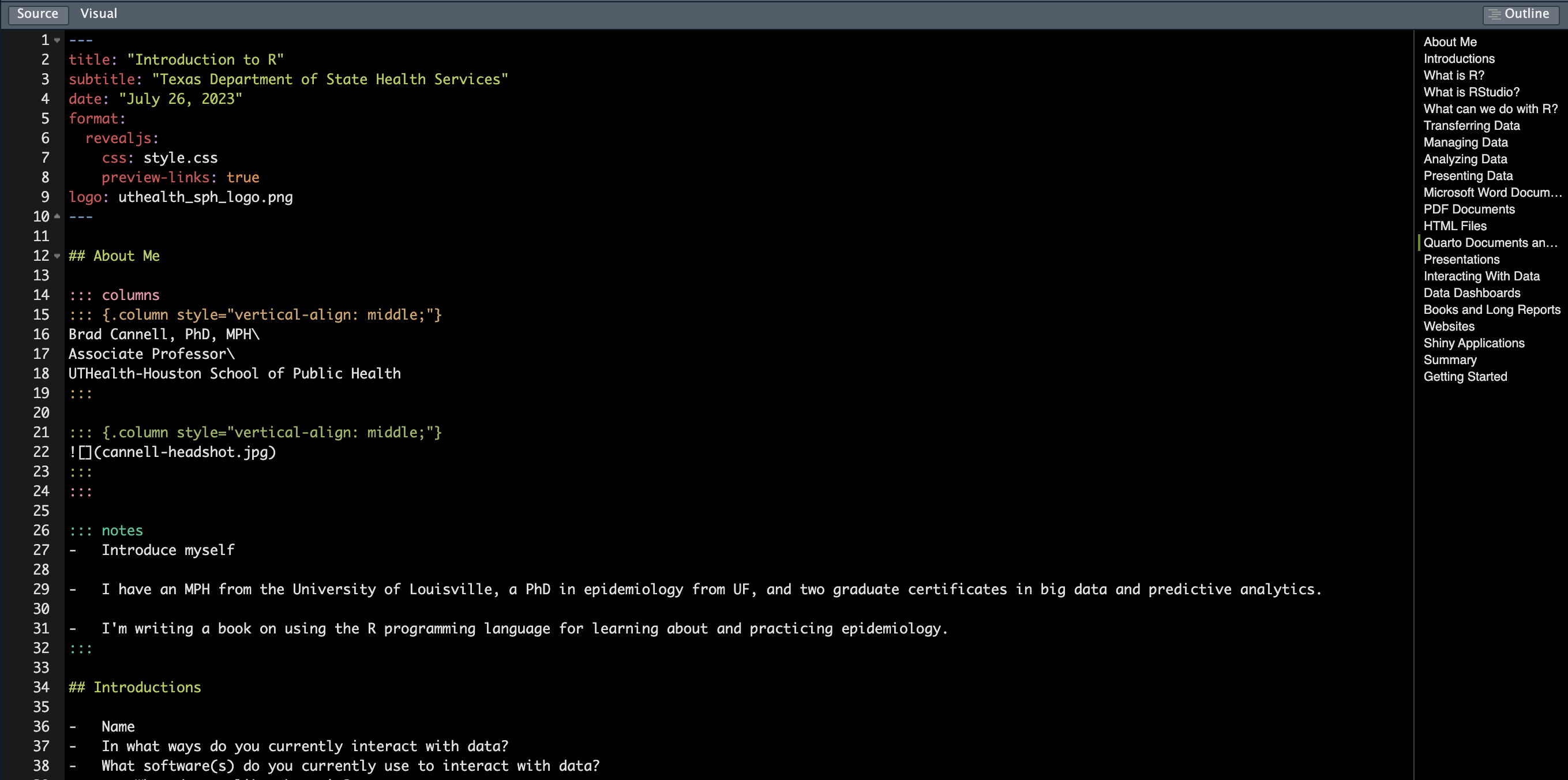
Task: Navigate to Quarto Documents outline item
Action: coord(1489,242)
